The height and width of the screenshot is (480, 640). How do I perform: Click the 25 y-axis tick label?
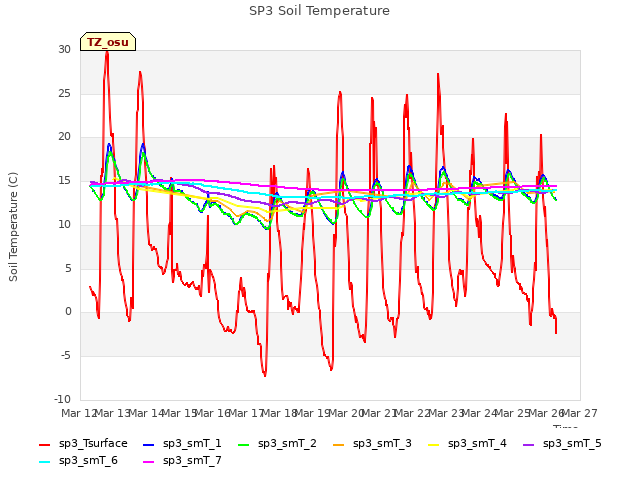tap(64, 93)
